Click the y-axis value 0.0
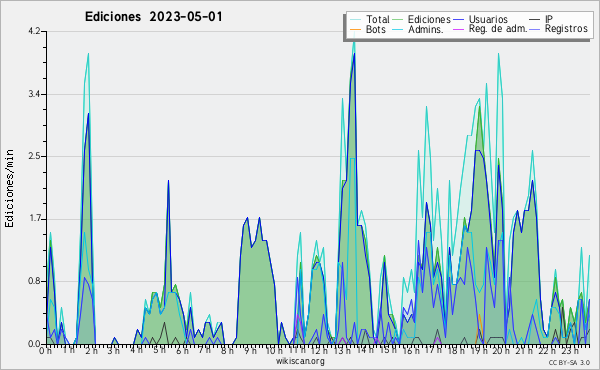Viewport: 600px width, 370px height. [34, 344]
